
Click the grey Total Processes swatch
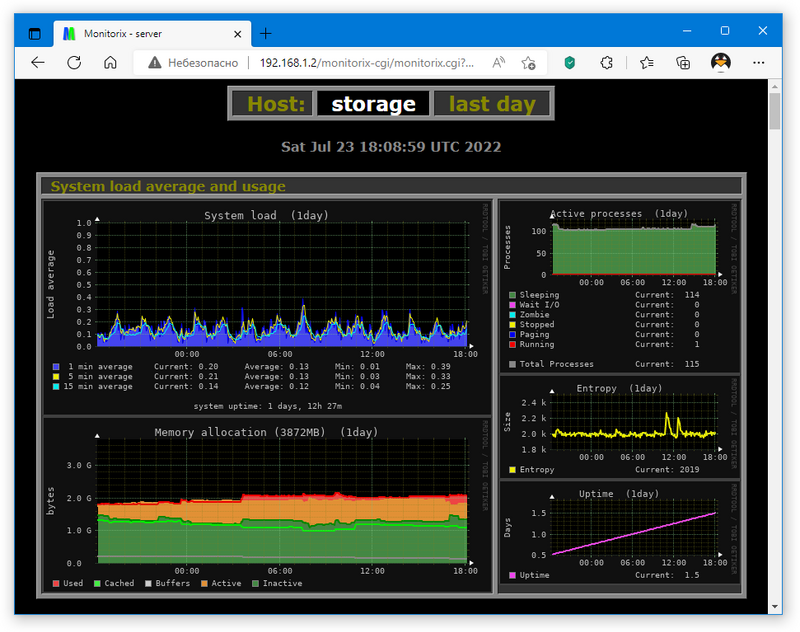click(512, 364)
